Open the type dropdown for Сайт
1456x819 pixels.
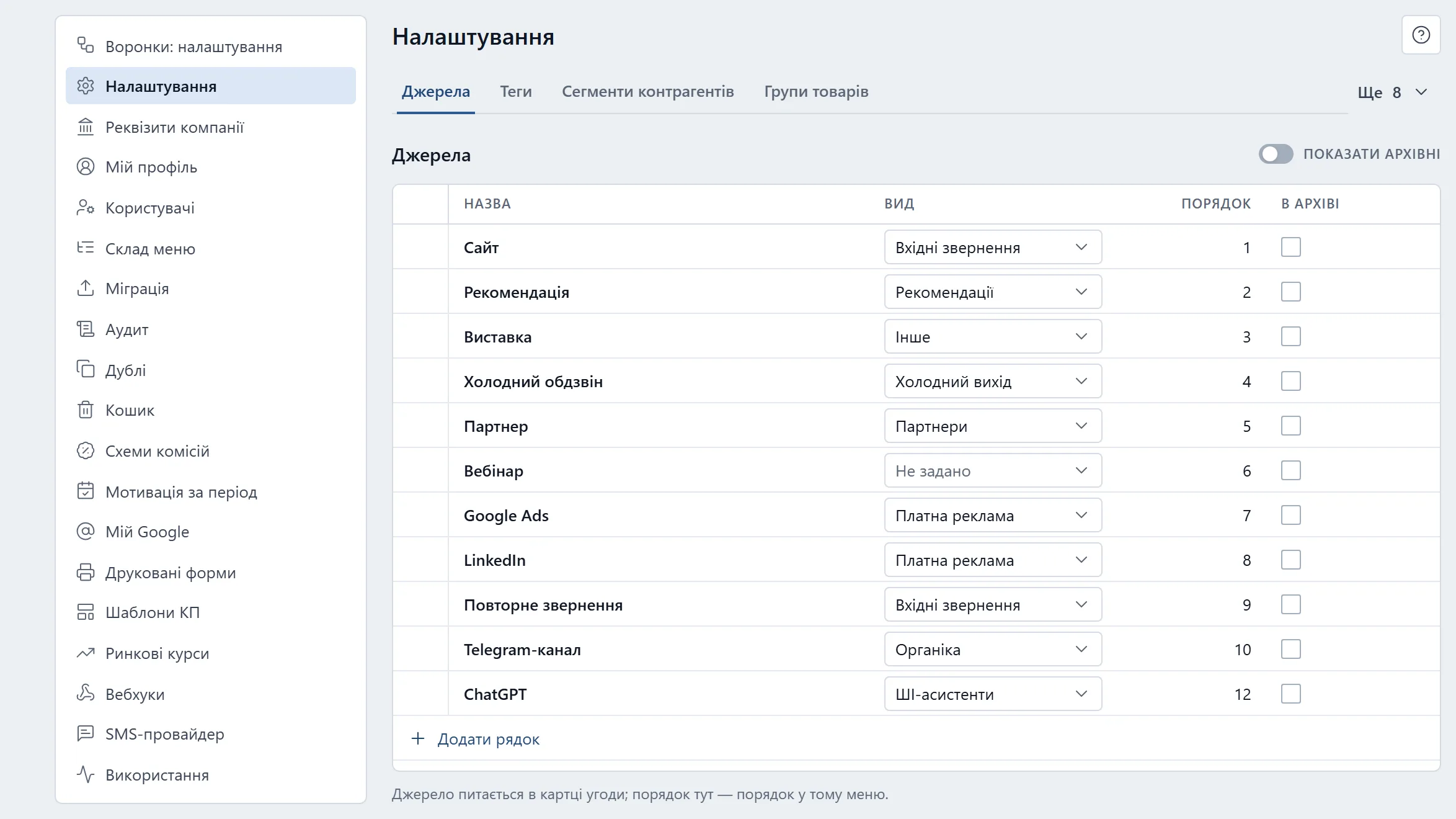993,247
